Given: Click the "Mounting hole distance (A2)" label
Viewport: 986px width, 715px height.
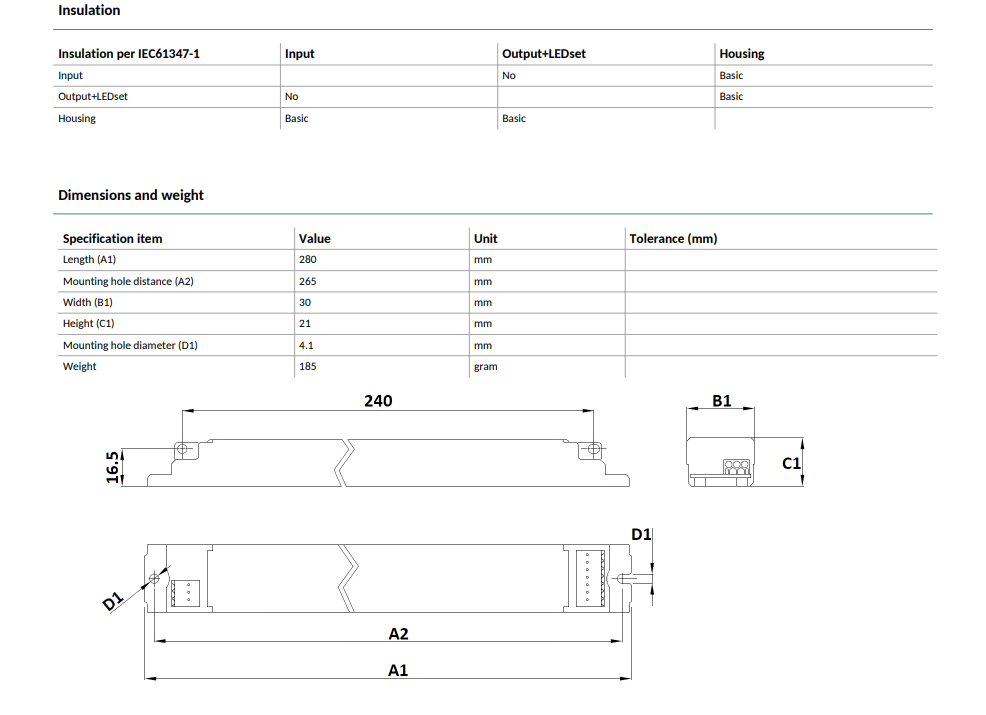Looking at the screenshot, I should pos(128,282).
